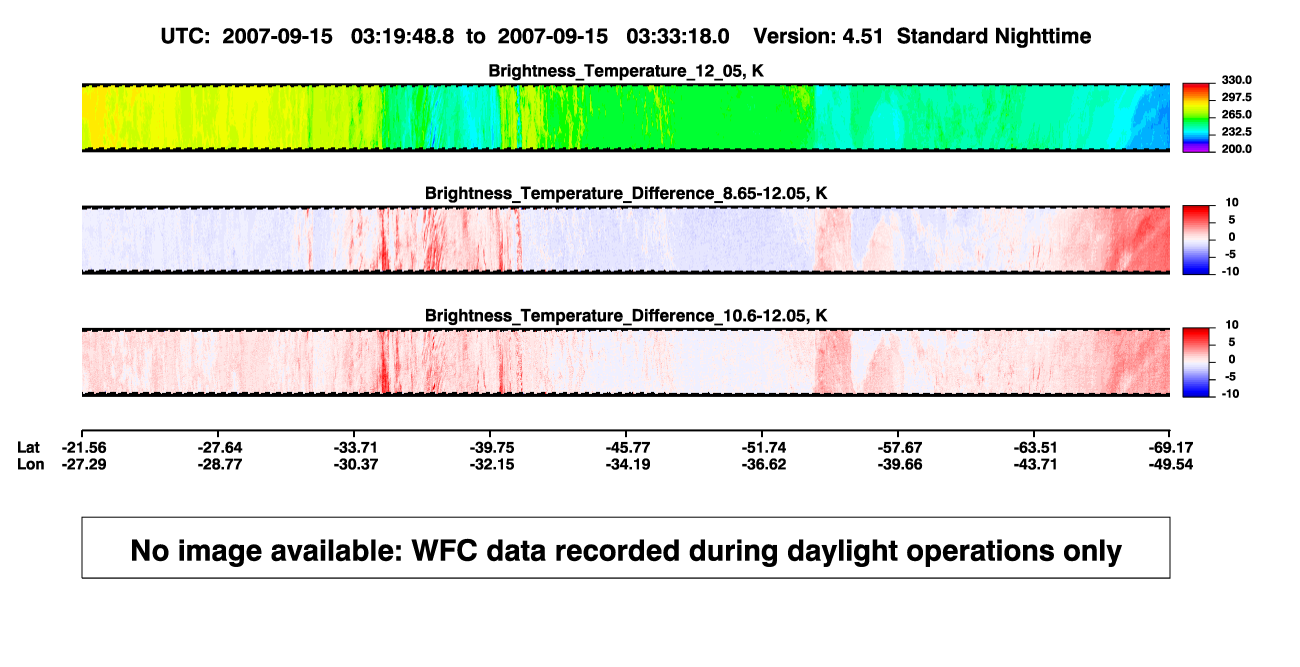Click the UTC end time 03:33:18.0
1300x667 pixels.
click(x=677, y=36)
